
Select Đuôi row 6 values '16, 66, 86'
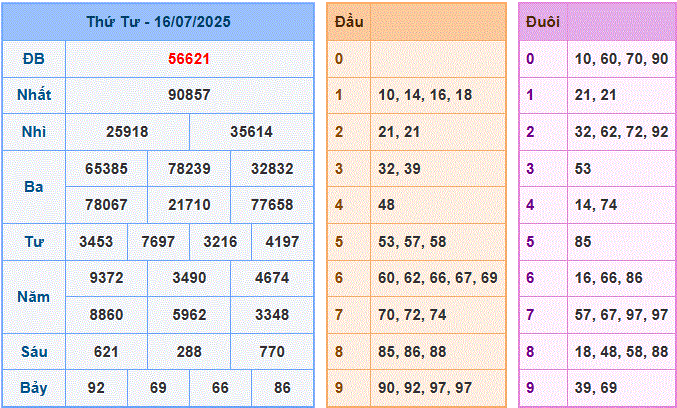tap(608, 278)
